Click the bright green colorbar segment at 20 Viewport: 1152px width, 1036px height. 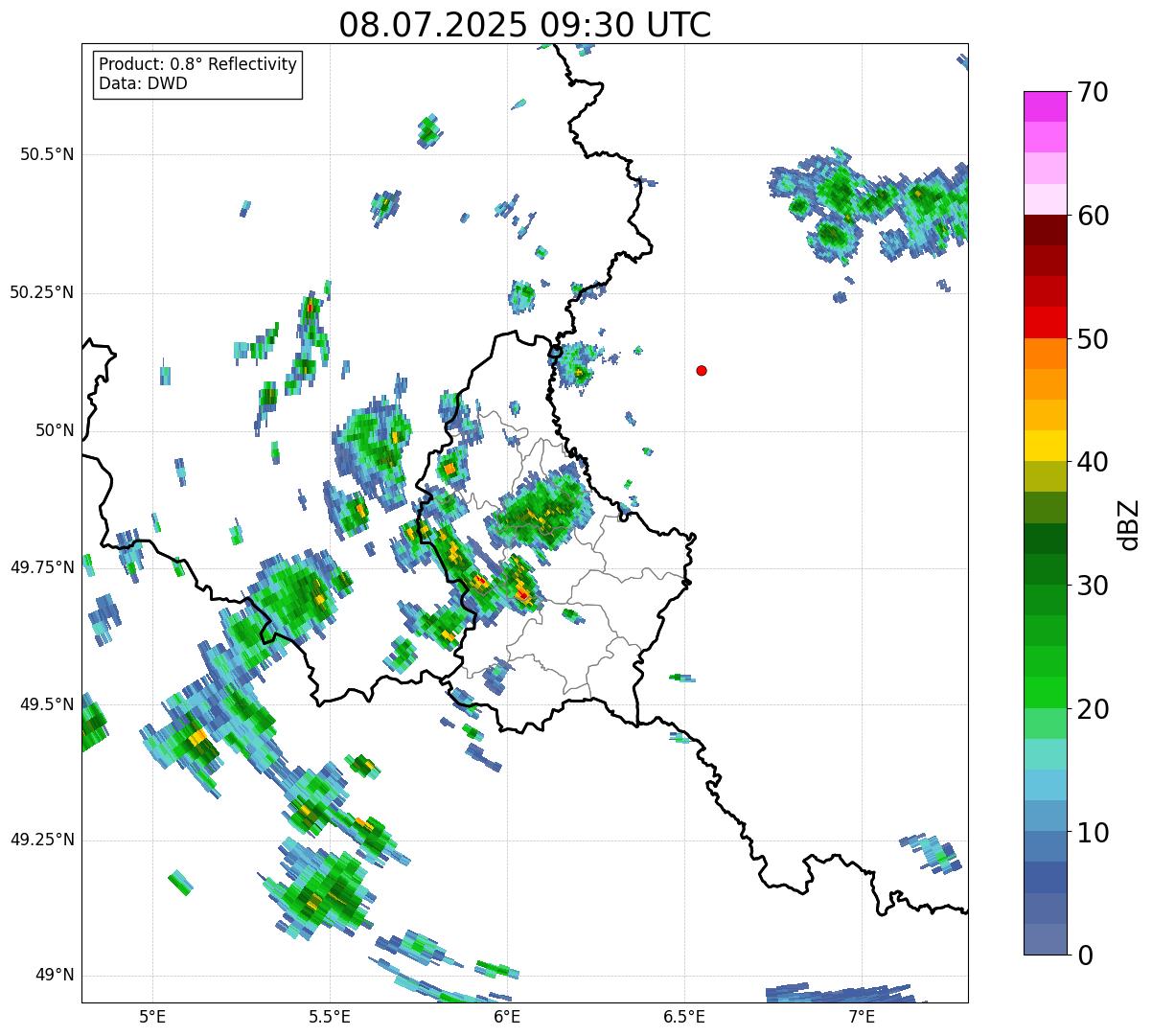pos(1045,693)
